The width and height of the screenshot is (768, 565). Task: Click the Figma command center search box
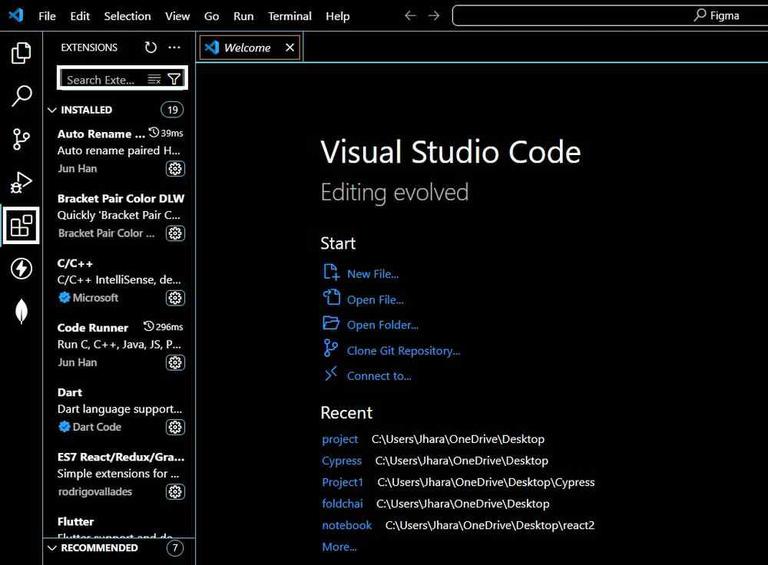610,16
